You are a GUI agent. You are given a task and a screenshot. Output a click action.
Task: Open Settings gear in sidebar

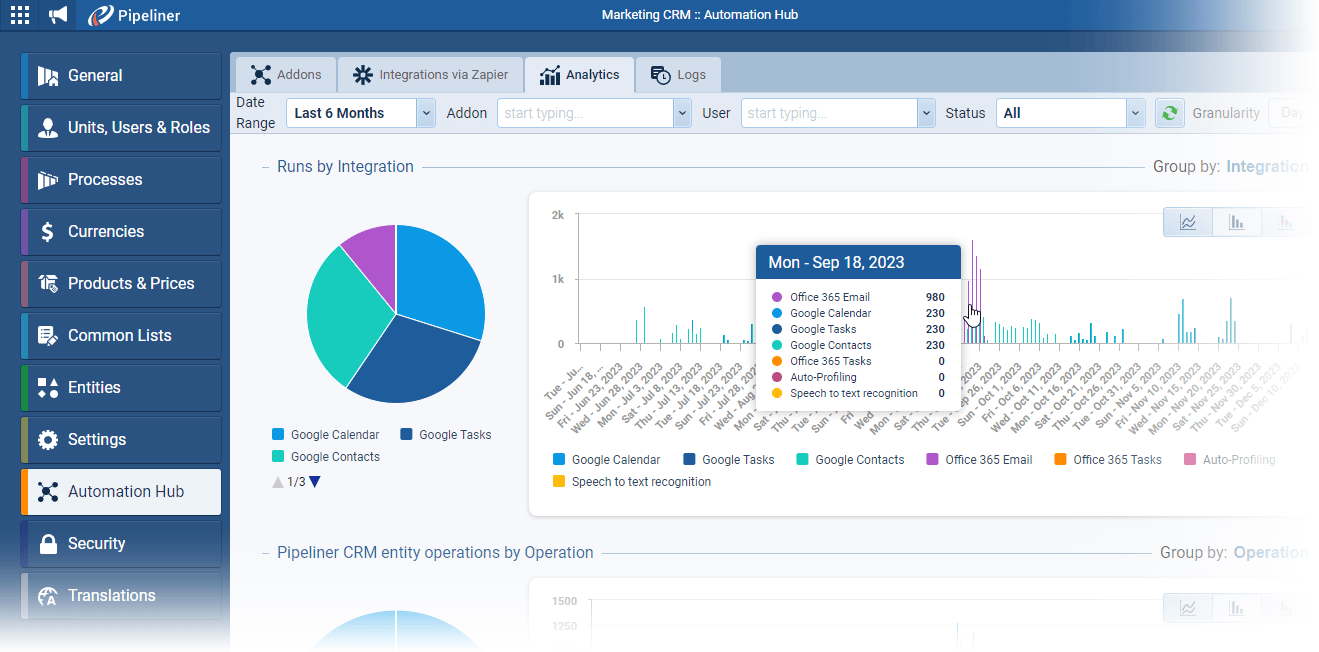[120, 440]
